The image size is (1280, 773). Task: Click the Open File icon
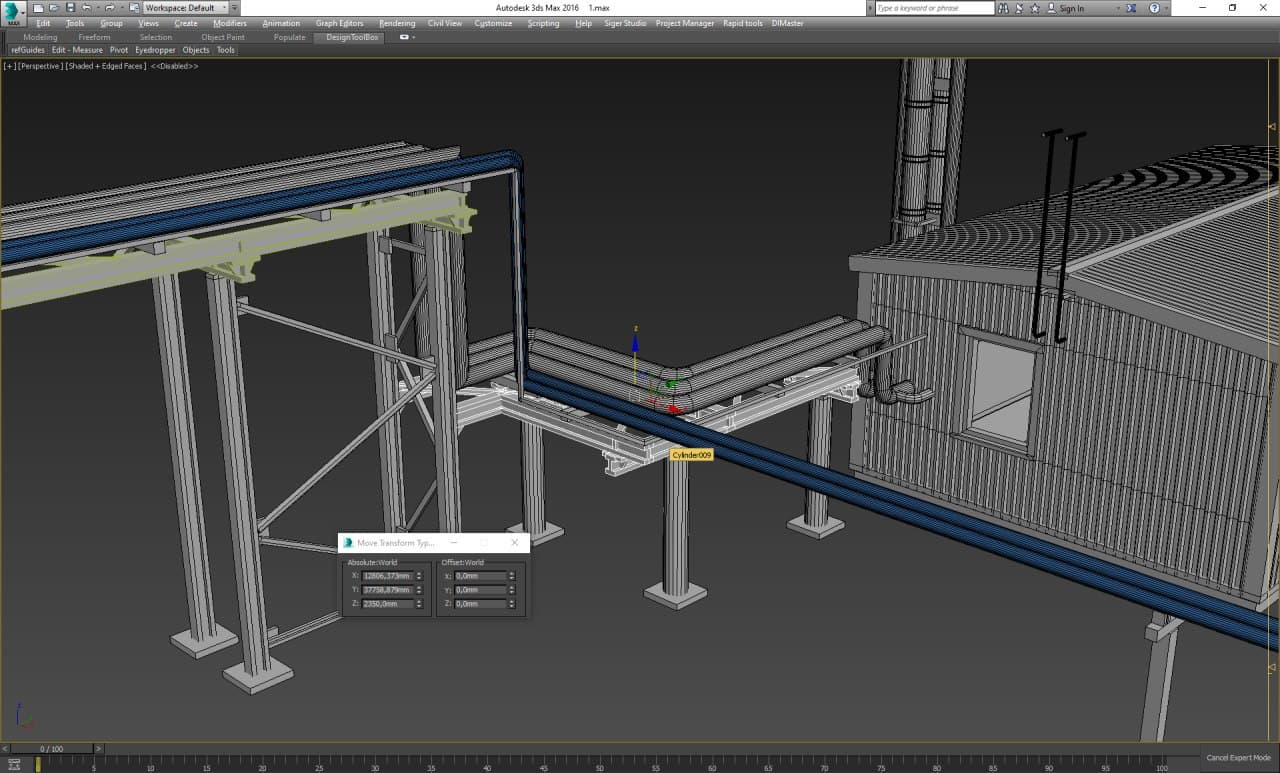[54, 8]
